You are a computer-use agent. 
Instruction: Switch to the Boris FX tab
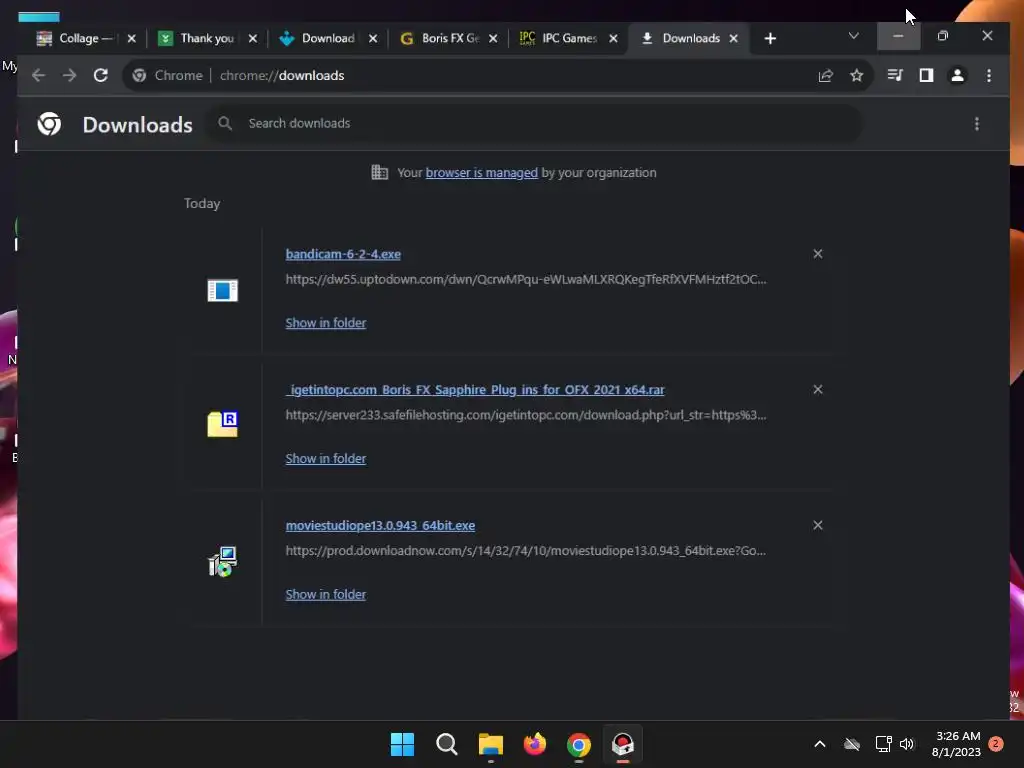pos(450,39)
